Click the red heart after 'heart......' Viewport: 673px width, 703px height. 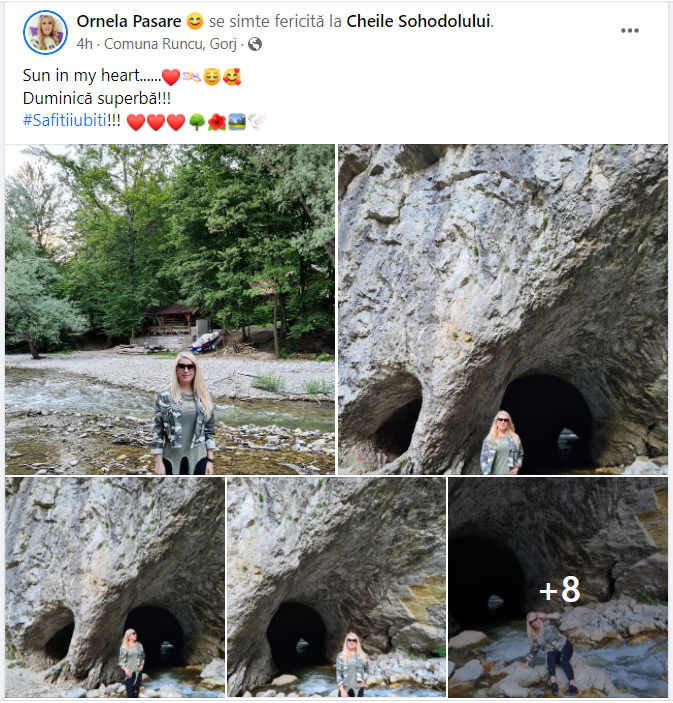click(171, 77)
